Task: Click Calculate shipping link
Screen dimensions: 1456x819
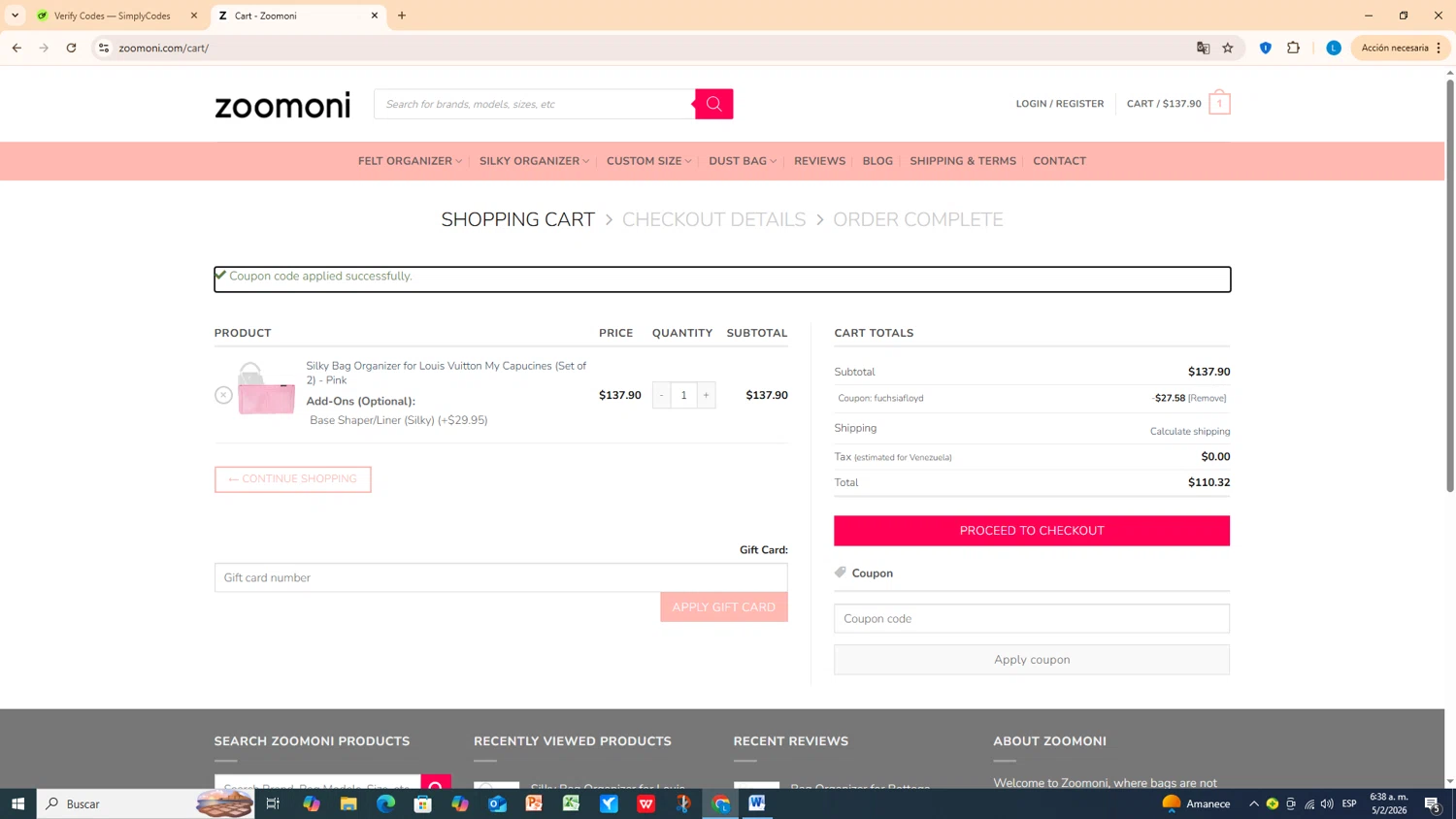Action: [x=1190, y=432]
